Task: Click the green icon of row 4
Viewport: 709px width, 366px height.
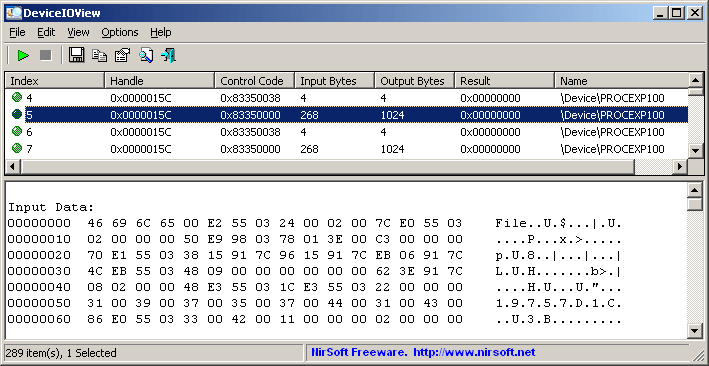Action: [x=17, y=97]
